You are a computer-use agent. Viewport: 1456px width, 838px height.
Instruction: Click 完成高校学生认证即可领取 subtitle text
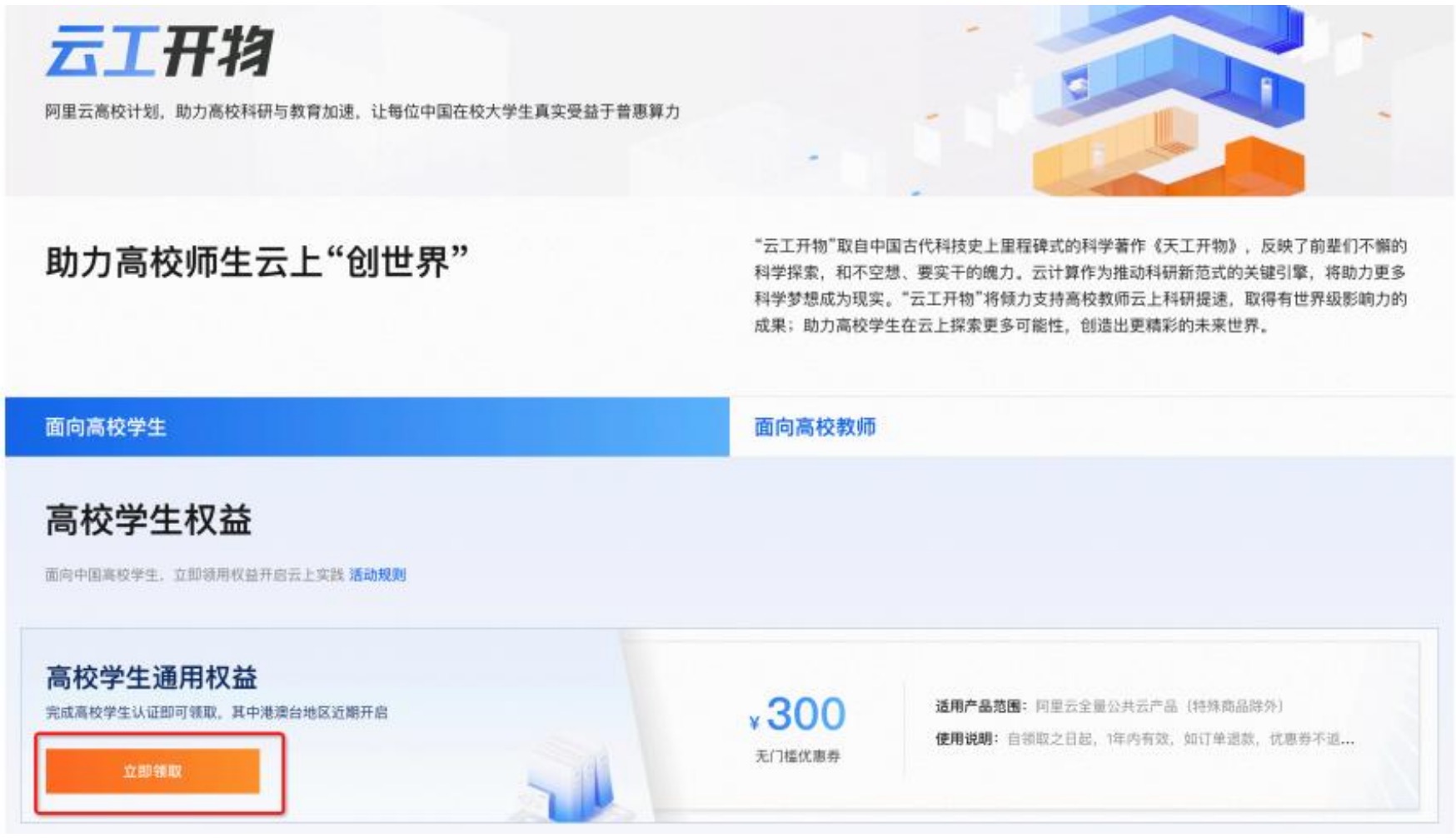coord(217,713)
